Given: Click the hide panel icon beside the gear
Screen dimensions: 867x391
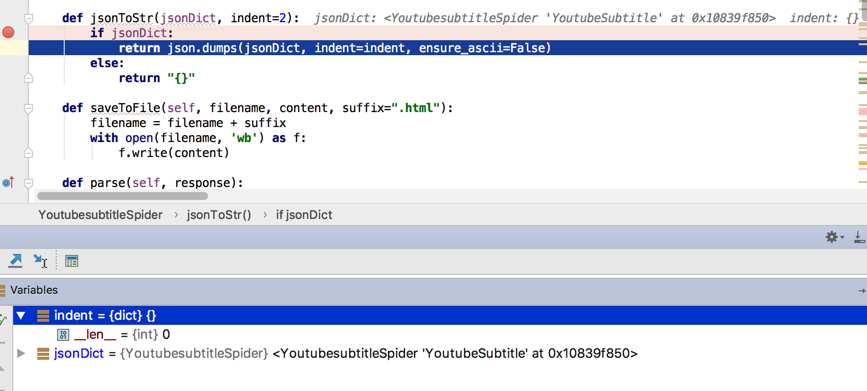Looking at the screenshot, I should point(859,237).
